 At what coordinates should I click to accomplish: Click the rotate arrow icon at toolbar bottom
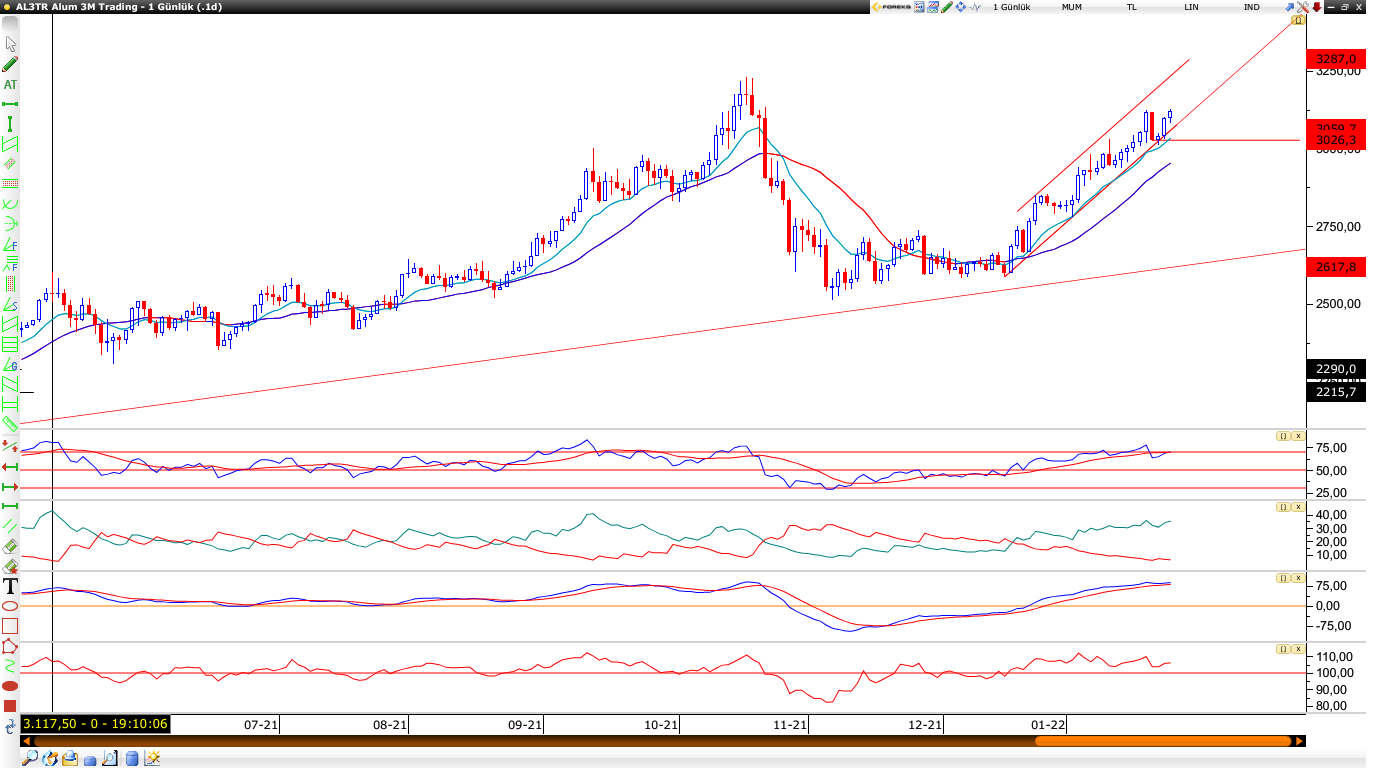10,727
